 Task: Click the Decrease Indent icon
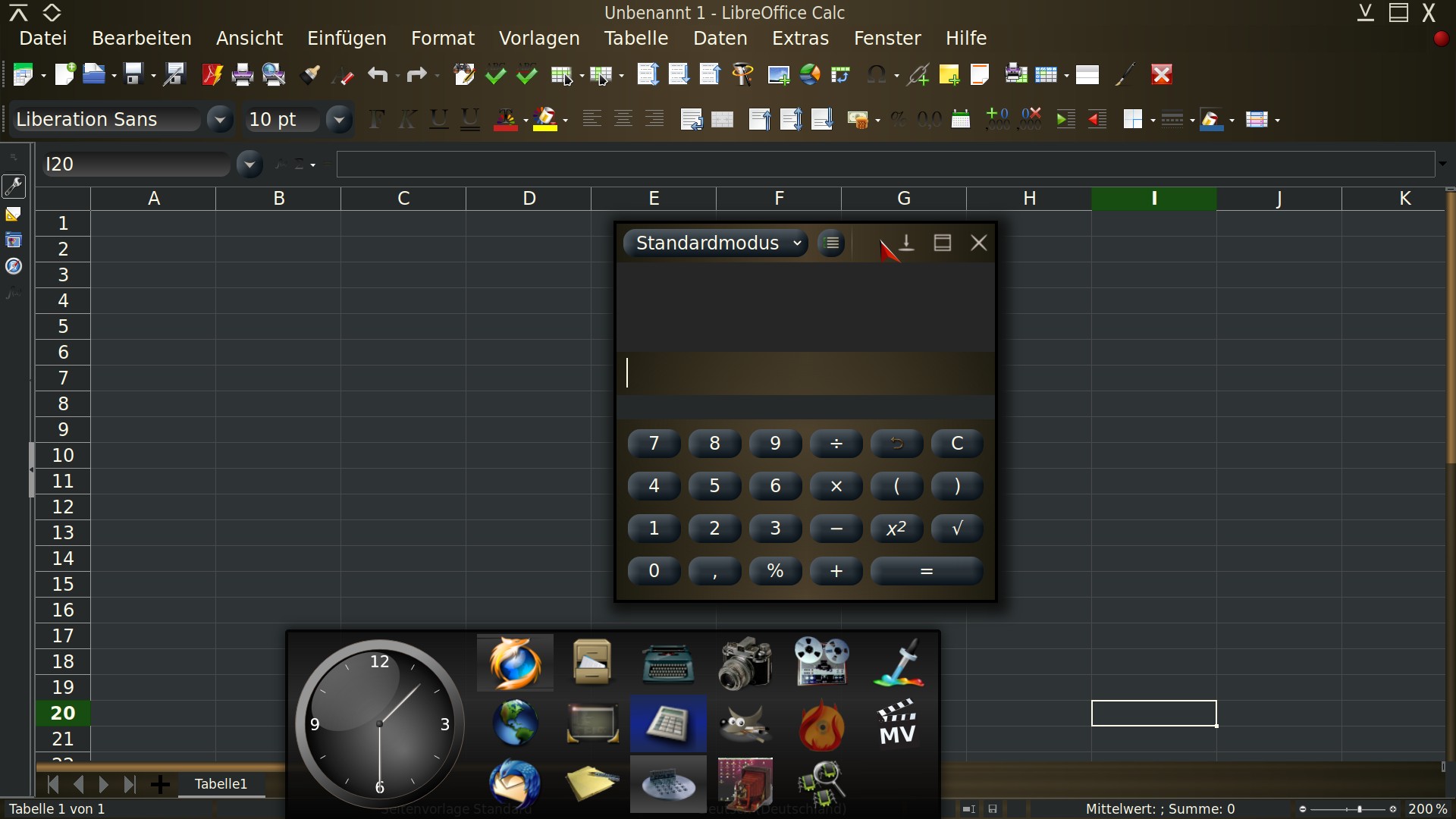pyautogui.click(x=1098, y=119)
